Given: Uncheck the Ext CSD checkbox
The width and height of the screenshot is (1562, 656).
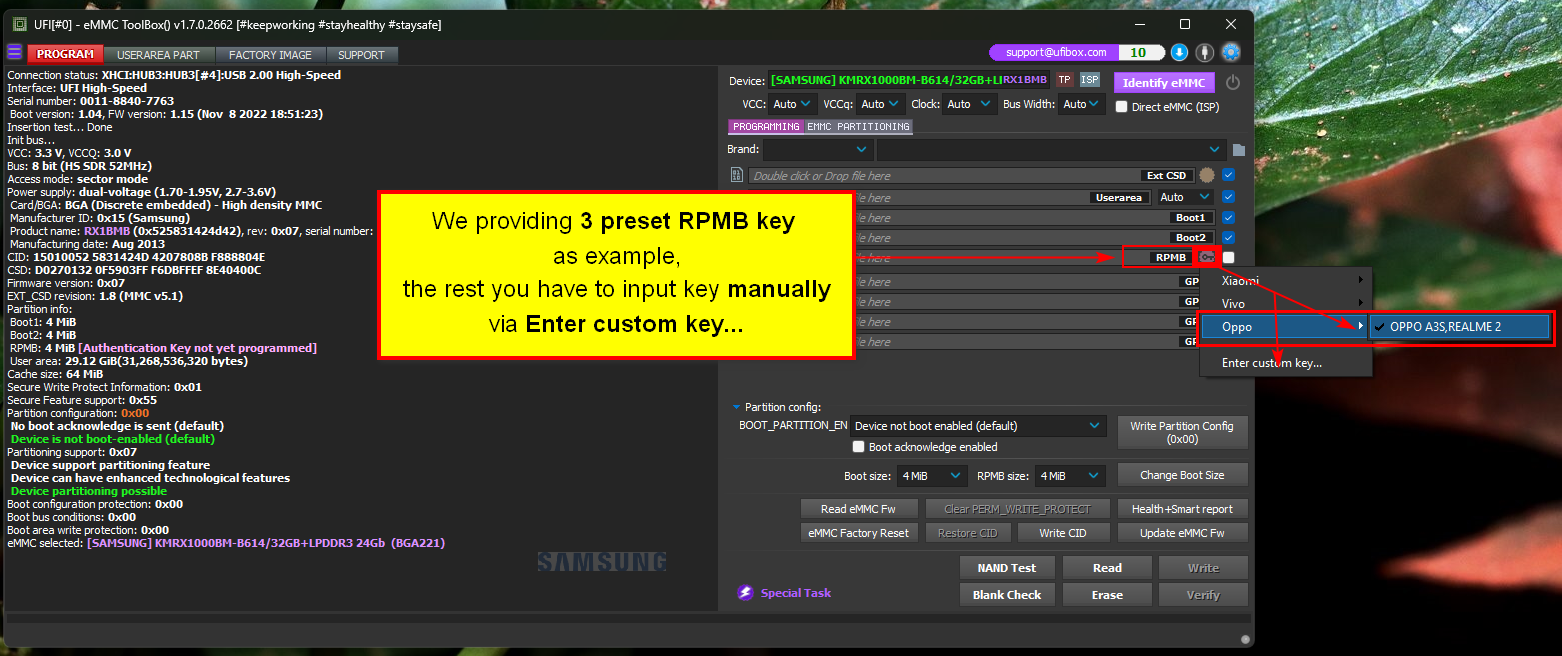Looking at the screenshot, I should [1228, 175].
